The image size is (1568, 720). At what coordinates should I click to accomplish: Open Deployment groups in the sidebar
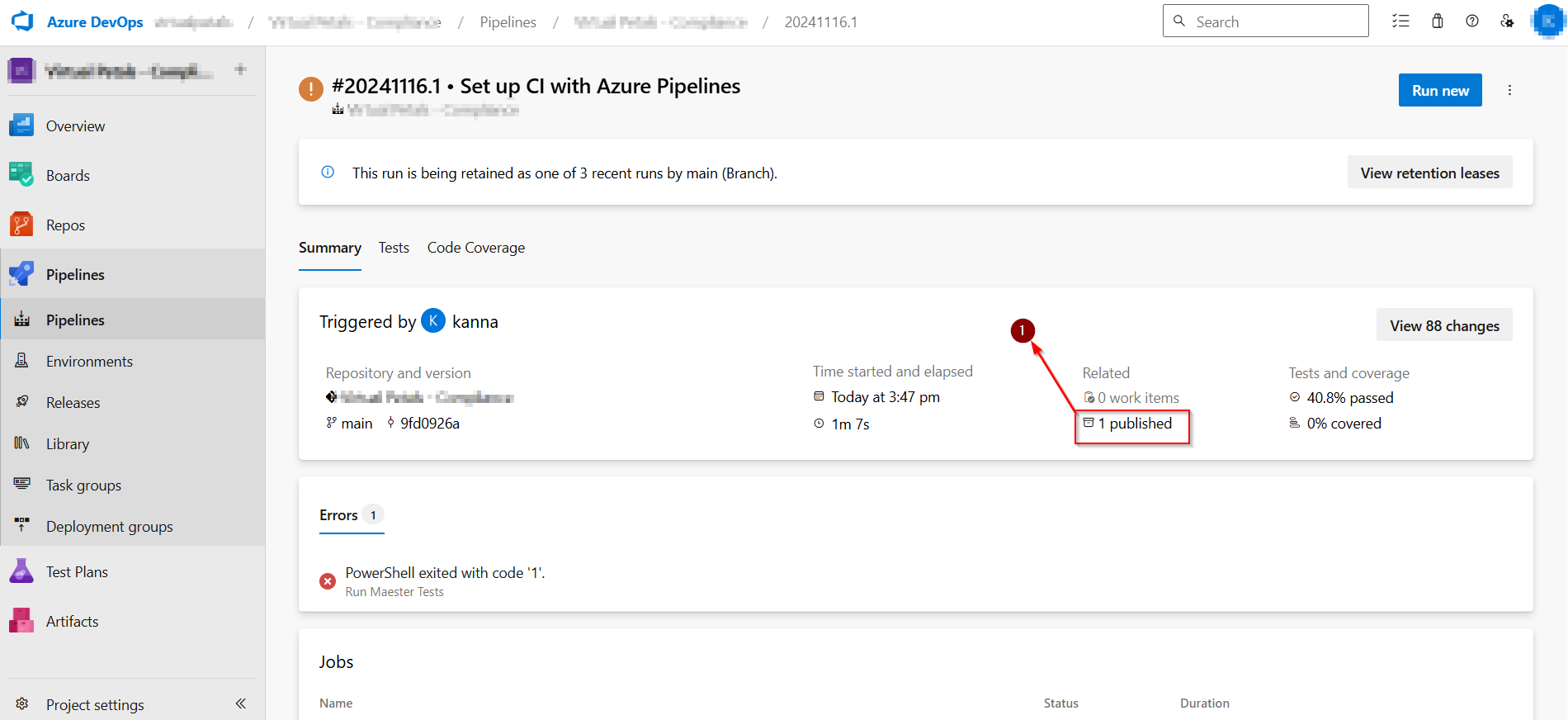click(110, 526)
